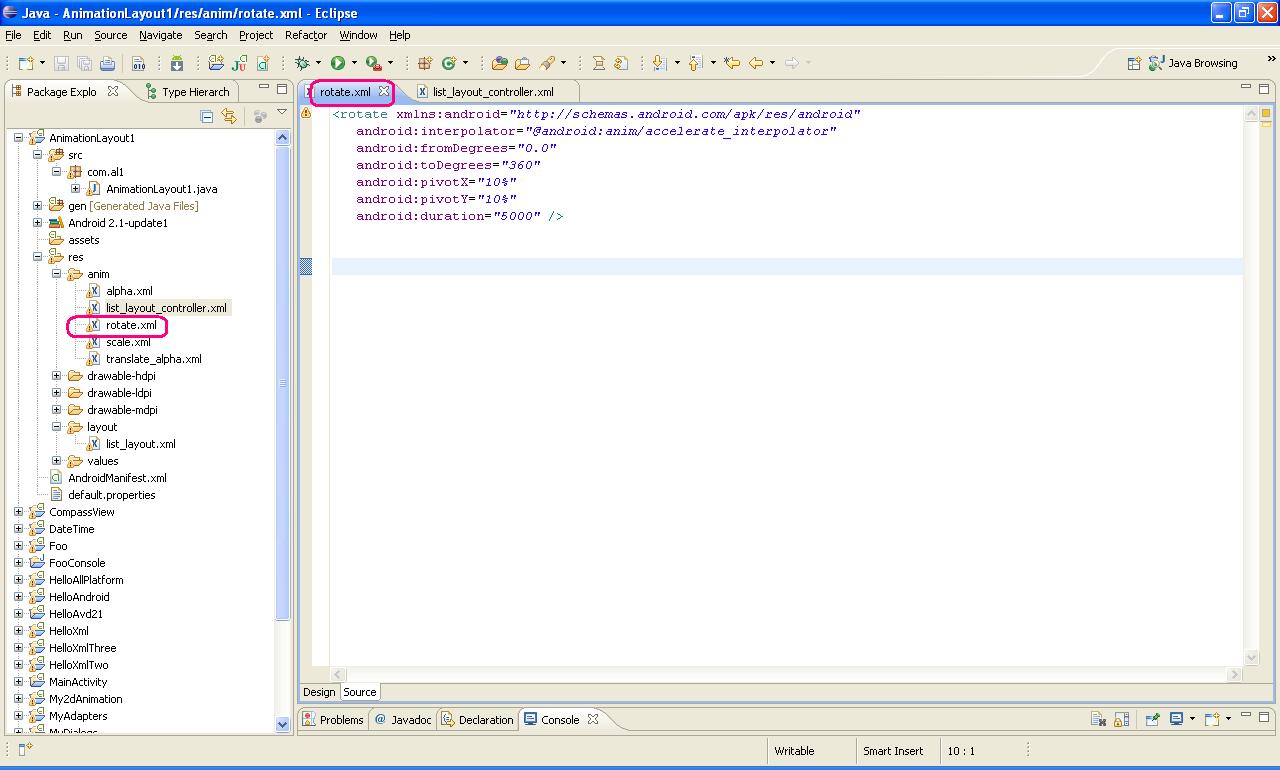Switch to the Java Browsing perspective

coord(1194,63)
